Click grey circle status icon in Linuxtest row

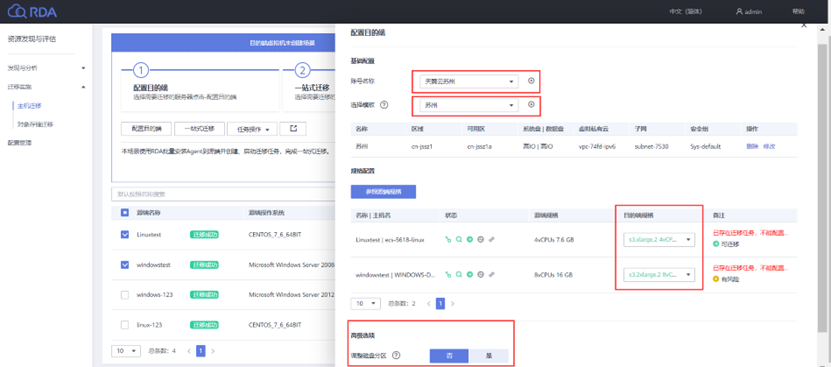480,240
